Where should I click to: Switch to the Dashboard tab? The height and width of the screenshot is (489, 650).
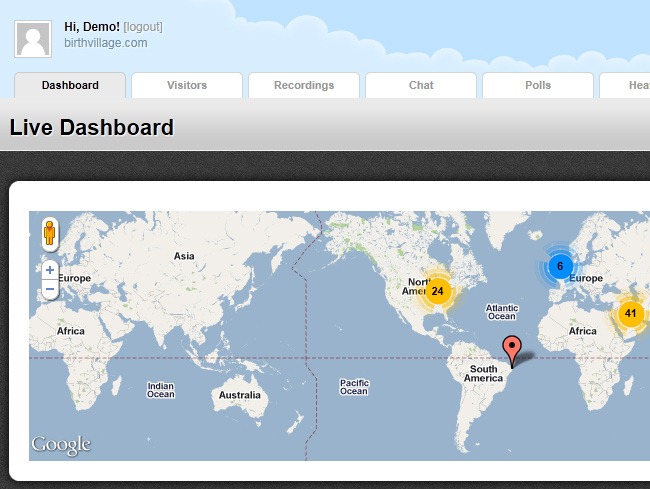pyautogui.click(x=70, y=85)
